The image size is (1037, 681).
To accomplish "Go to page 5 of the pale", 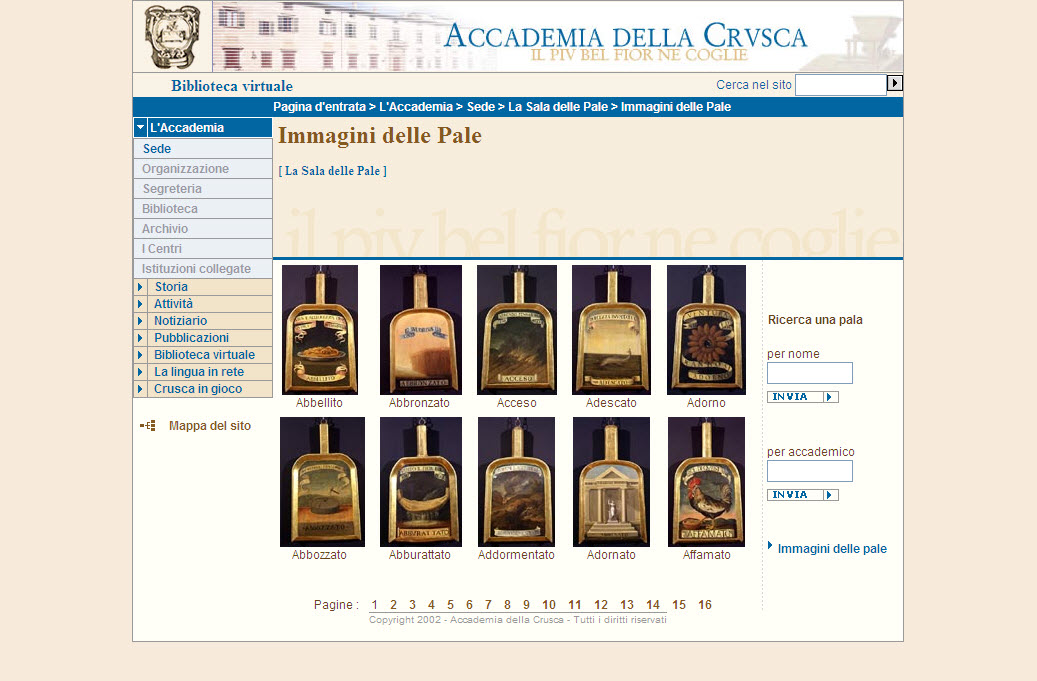I will 450,605.
